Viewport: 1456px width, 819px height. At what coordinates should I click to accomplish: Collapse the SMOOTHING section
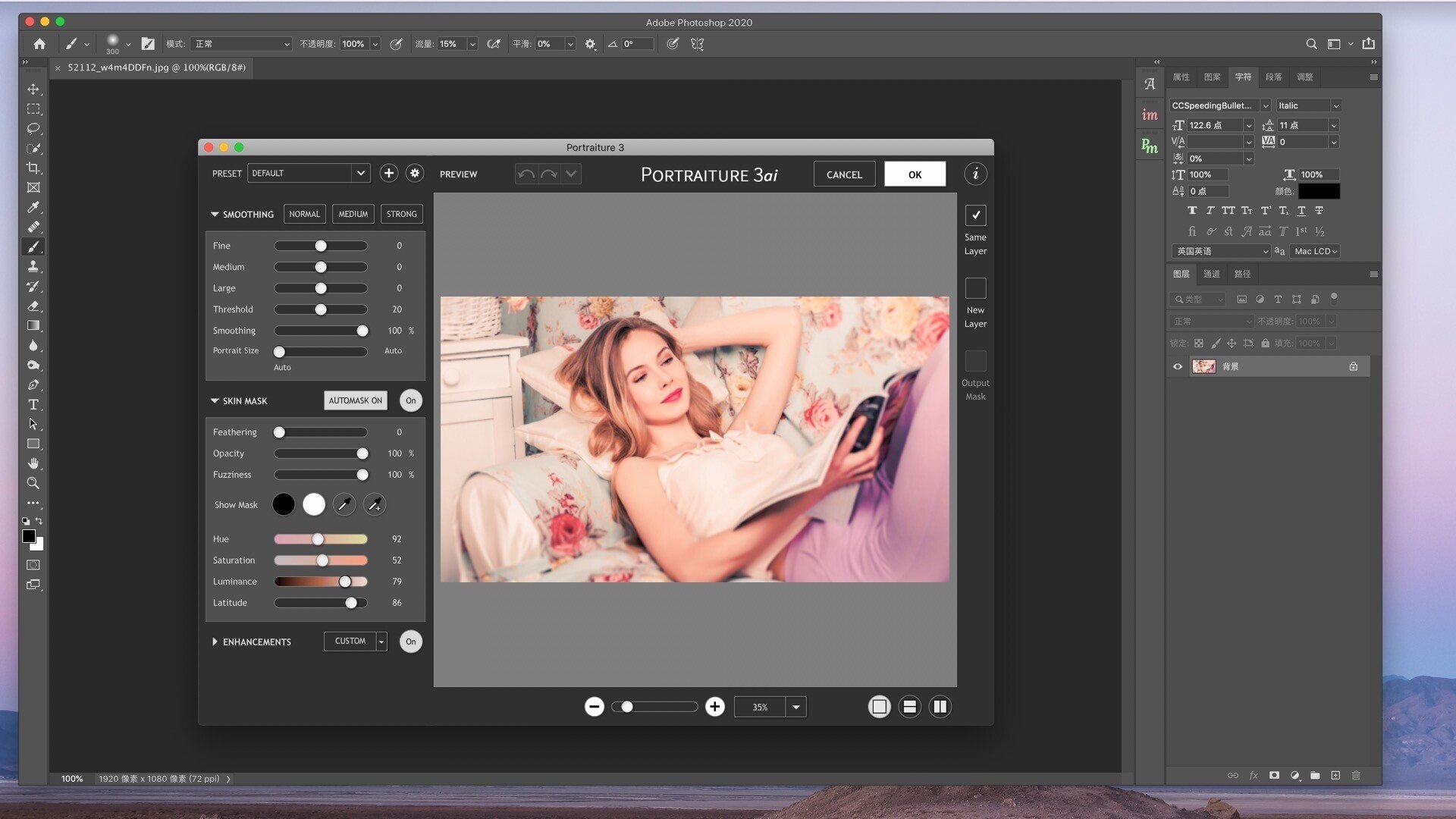click(215, 215)
